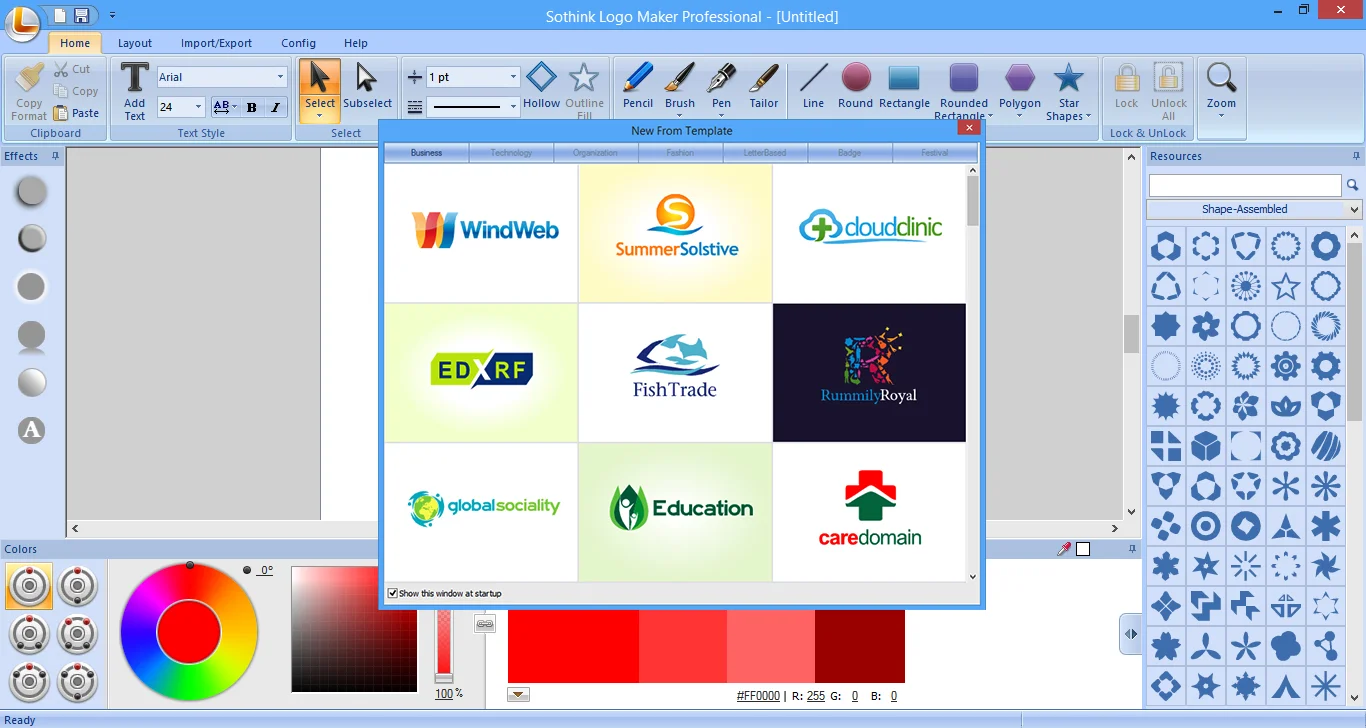
Task: Select the Line shape tool
Action: (x=814, y=86)
